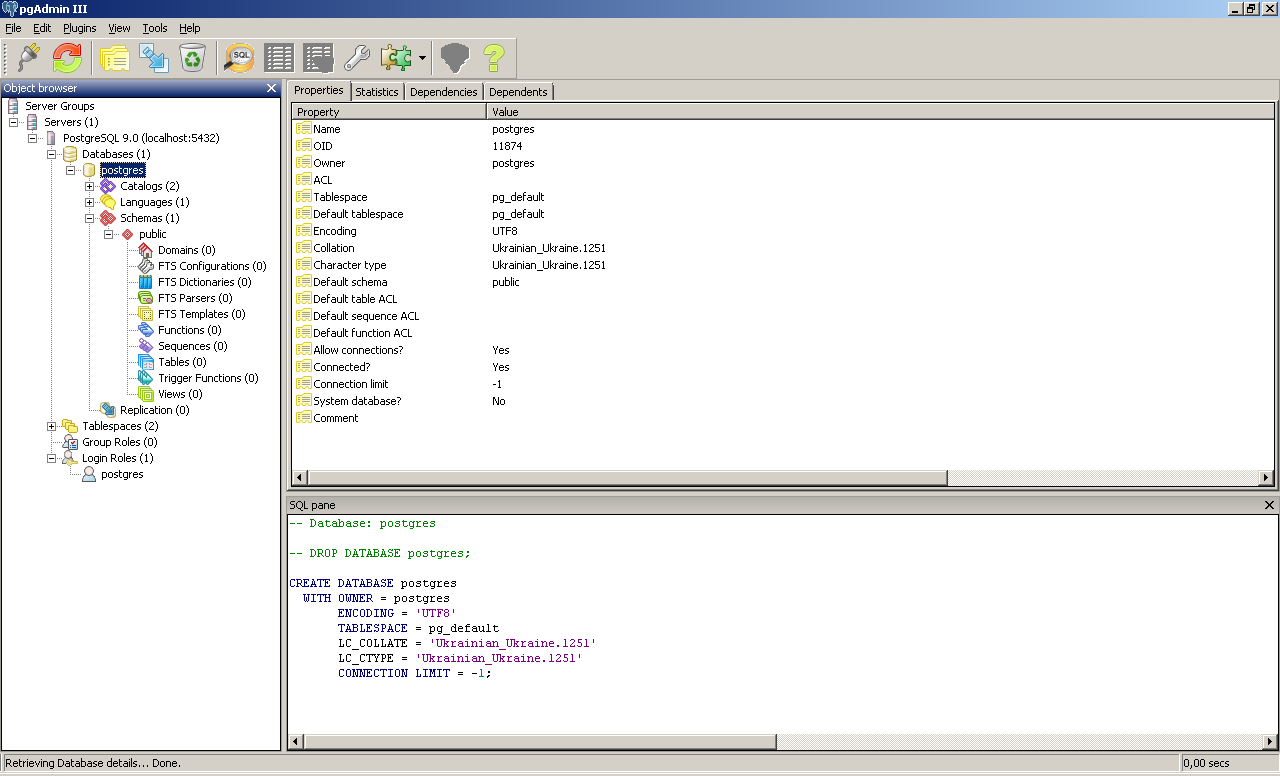This screenshot has height=776, width=1280.
Task: Open the Help menu
Action: [x=190, y=28]
